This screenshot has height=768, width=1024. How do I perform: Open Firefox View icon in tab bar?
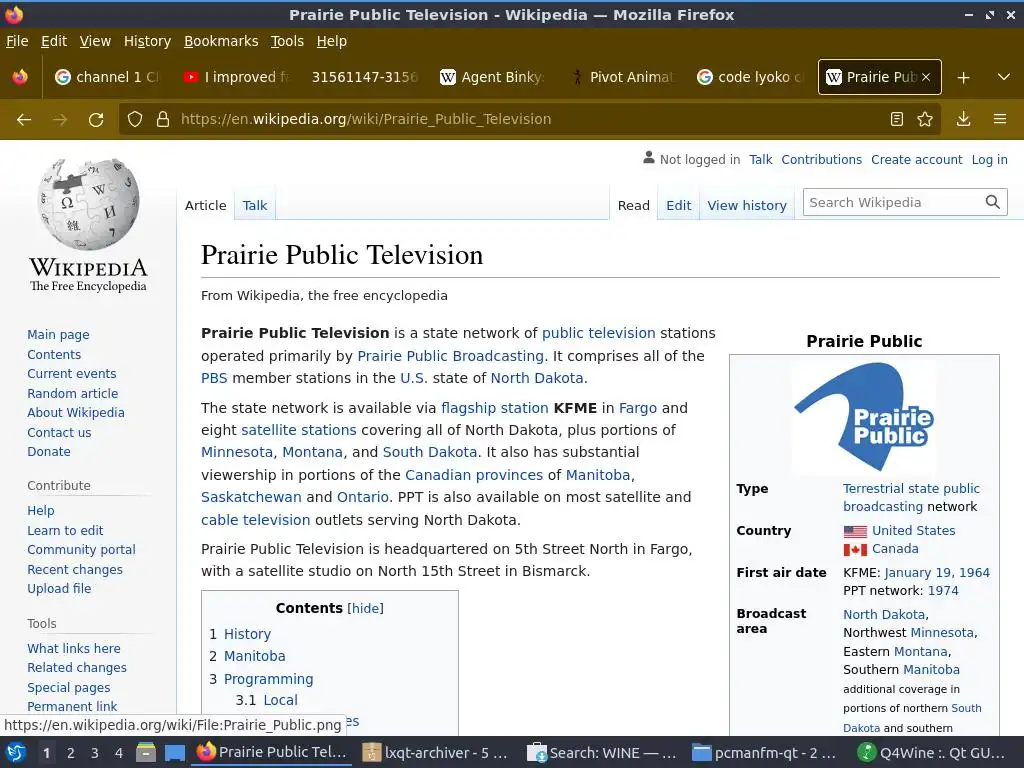point(20,77)
